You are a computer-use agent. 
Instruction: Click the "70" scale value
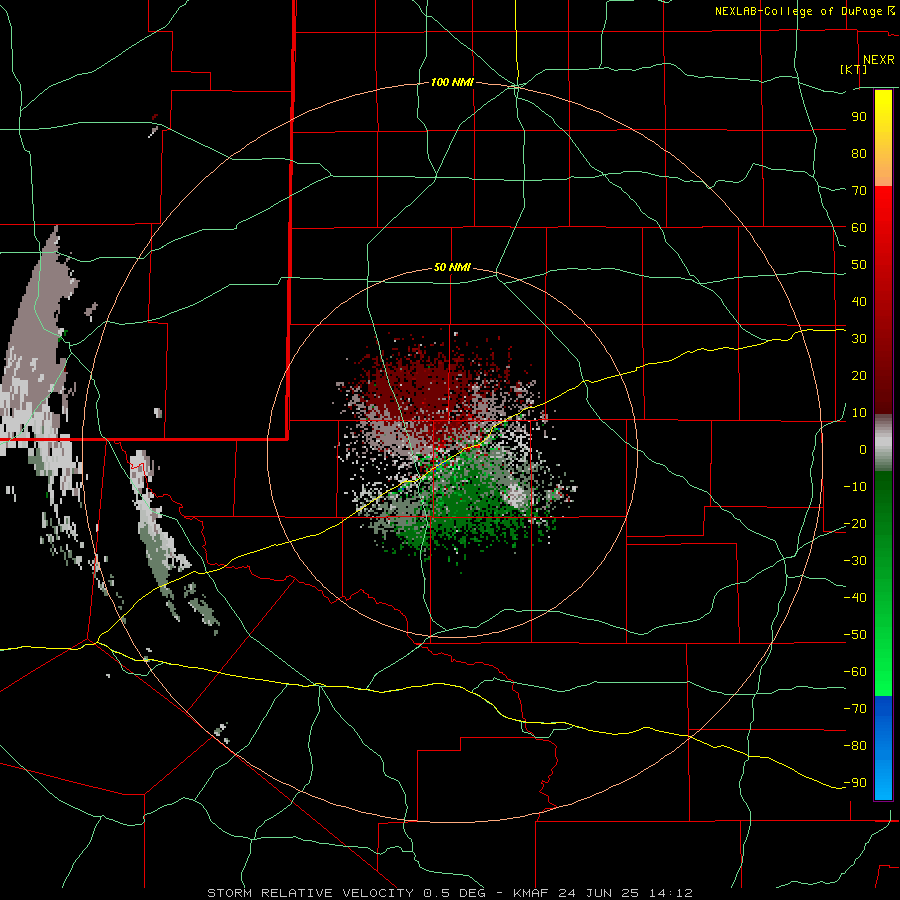859,191
